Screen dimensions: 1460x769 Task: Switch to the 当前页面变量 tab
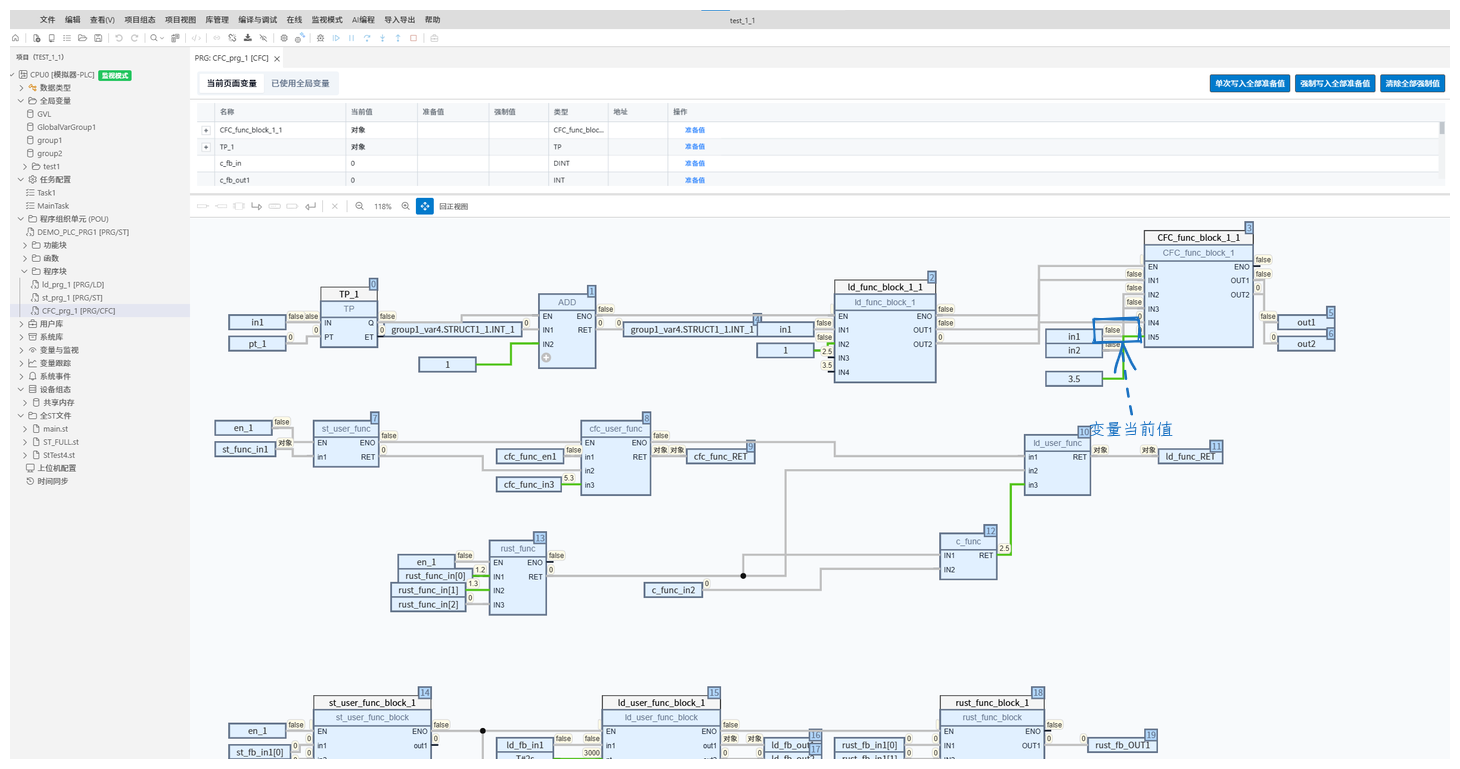click(232, 83)
